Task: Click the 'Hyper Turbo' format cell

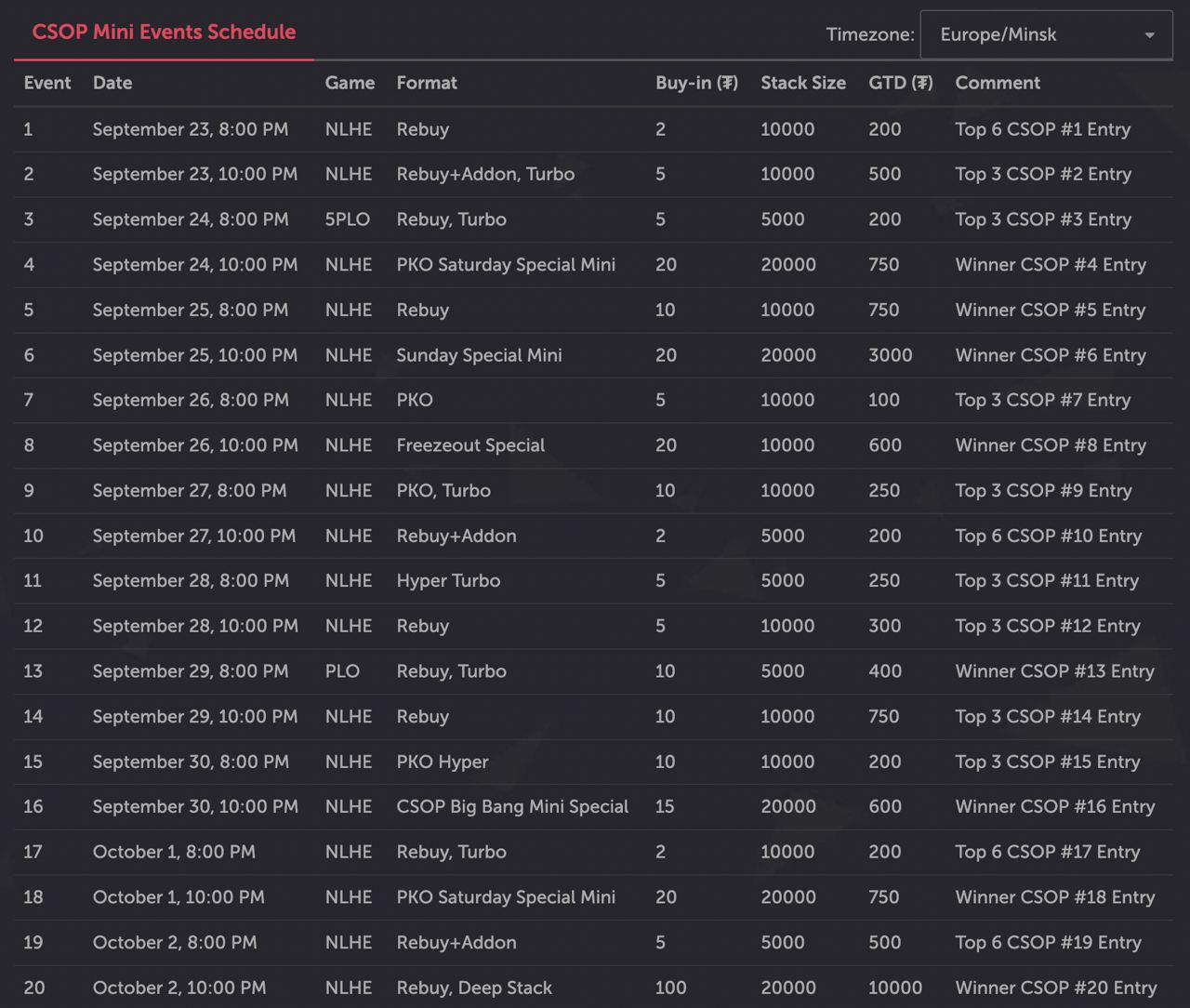Action: pos(448,581)
